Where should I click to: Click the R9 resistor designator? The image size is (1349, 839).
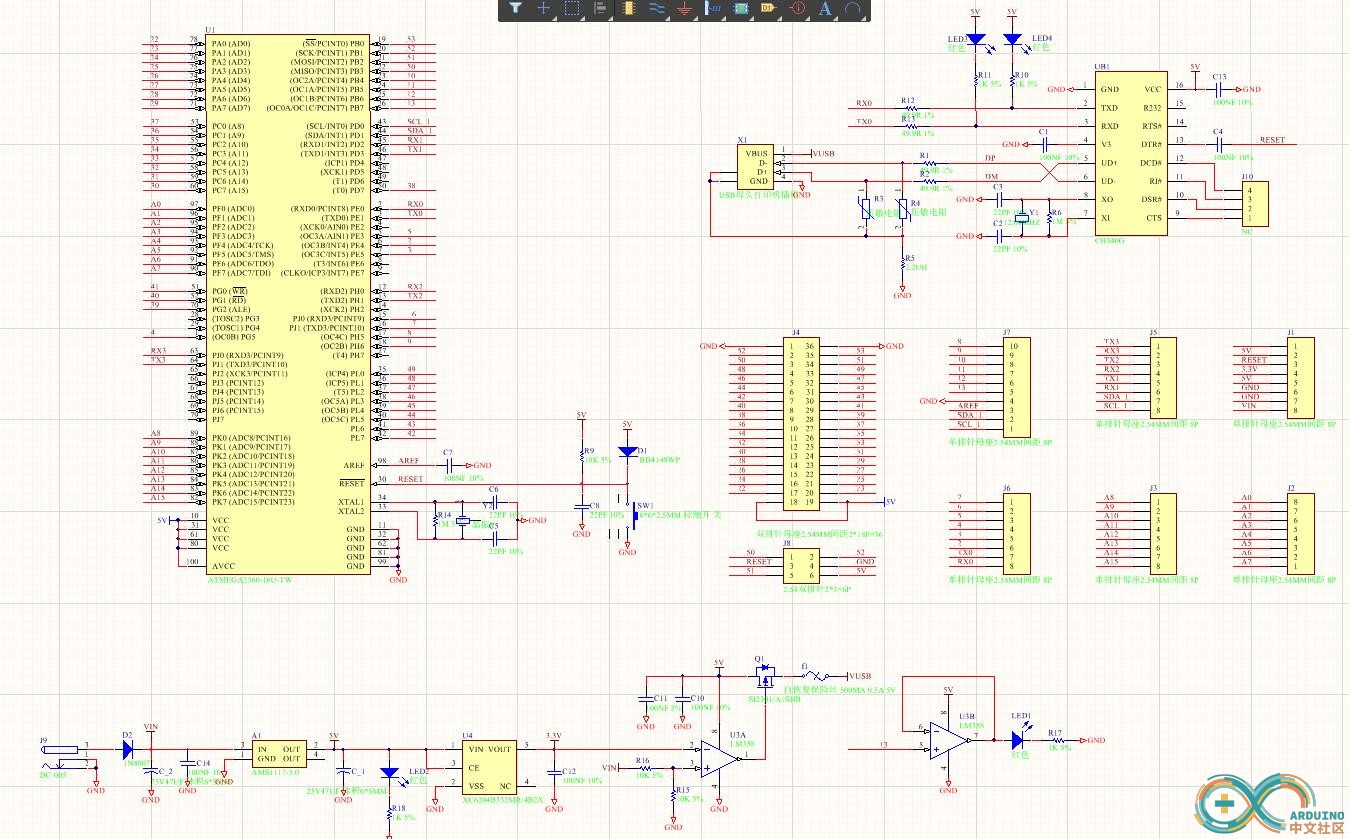[x=590, y=451]
